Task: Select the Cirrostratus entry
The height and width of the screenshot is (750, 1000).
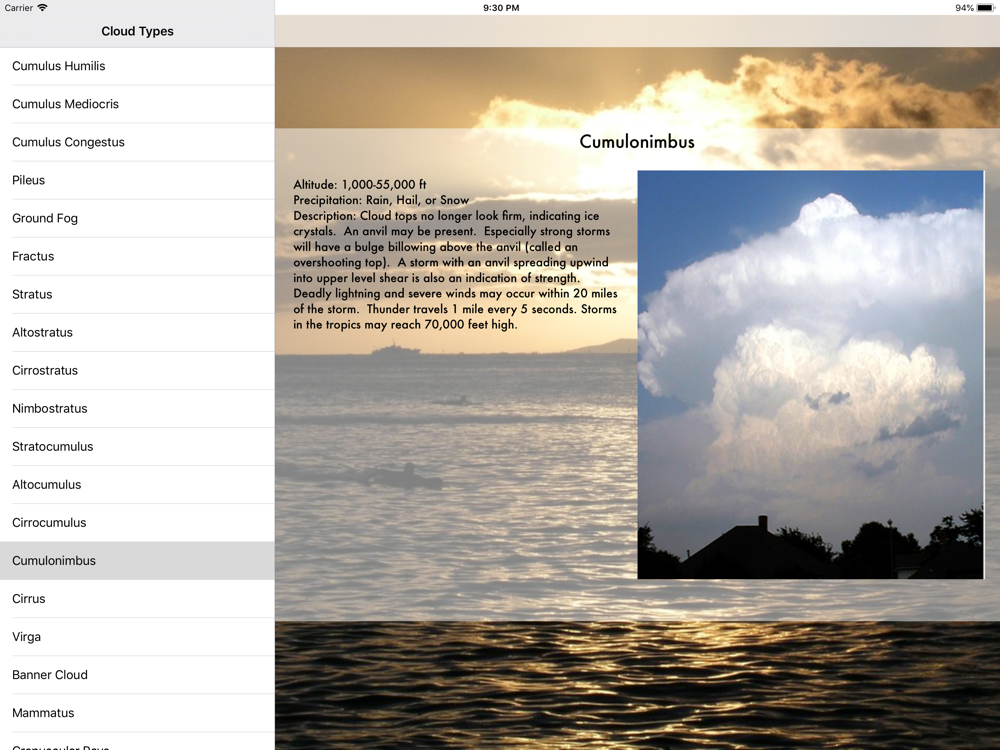Action: 137,371
